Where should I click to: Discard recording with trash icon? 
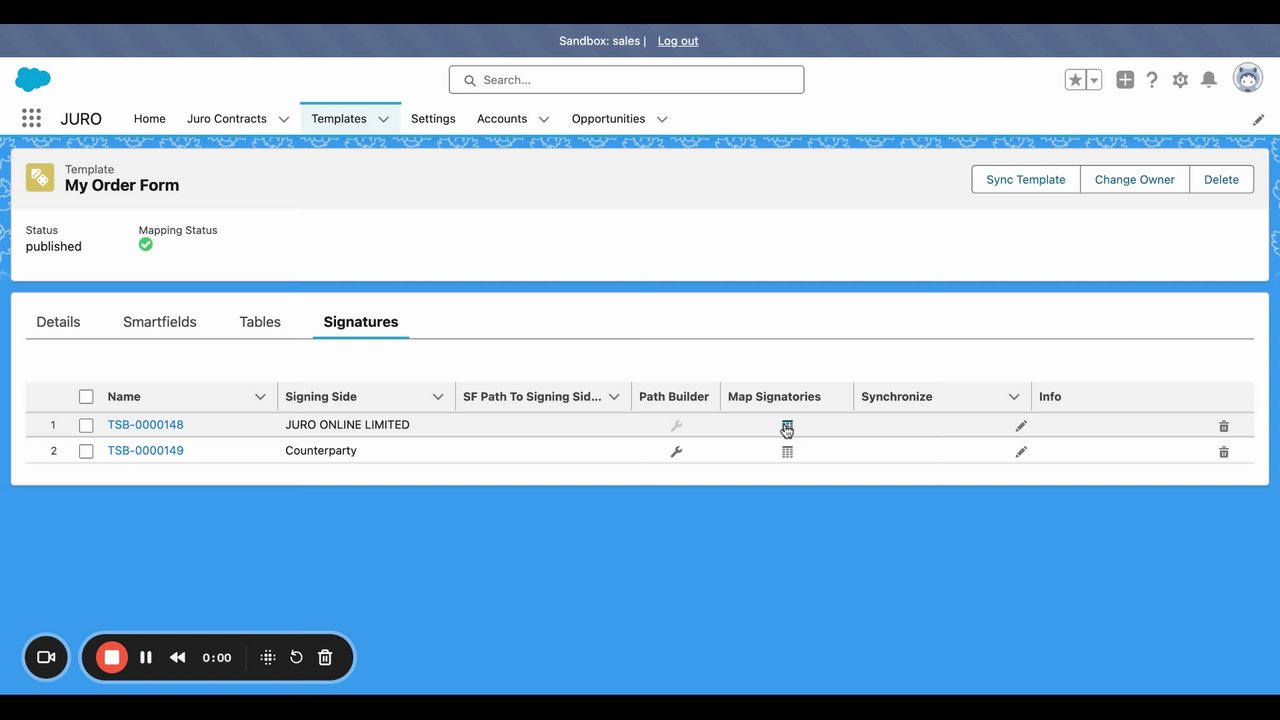(x=325, y=657)
